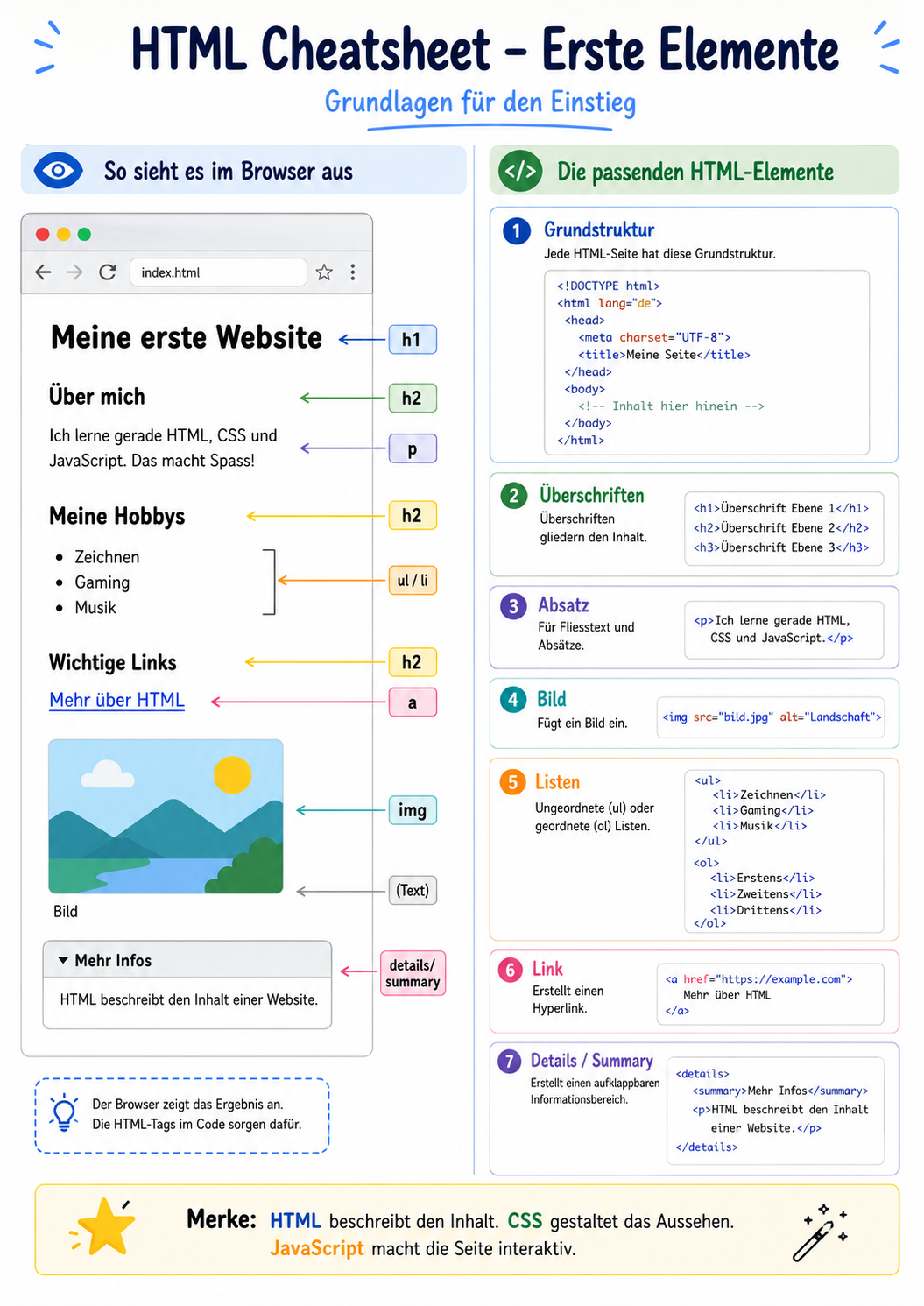This screenshot has height=1306, width=924.
Task: Bookmark page with the star icon
Action: [x=324, y=272]
